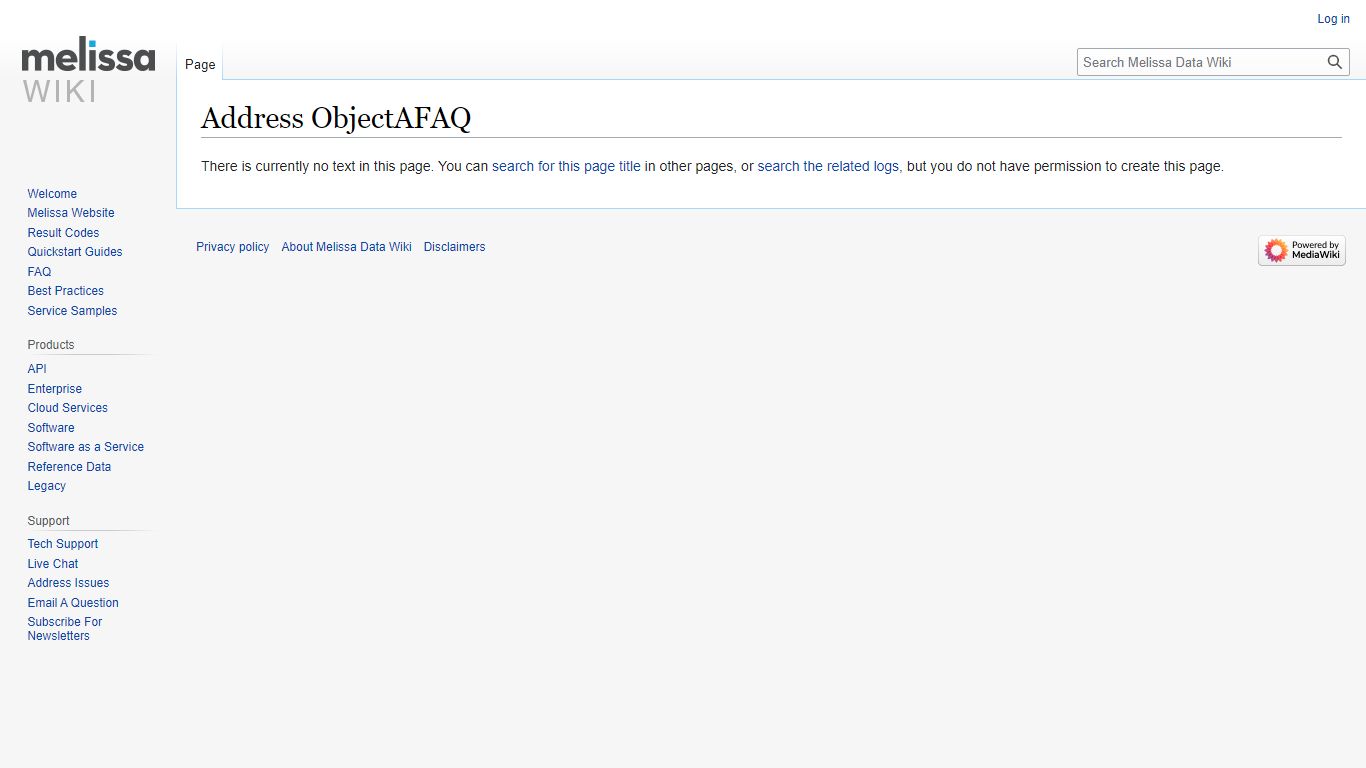The image size is (1366, 768).
Task: Click the Products section heading
Action: [51, 345]
